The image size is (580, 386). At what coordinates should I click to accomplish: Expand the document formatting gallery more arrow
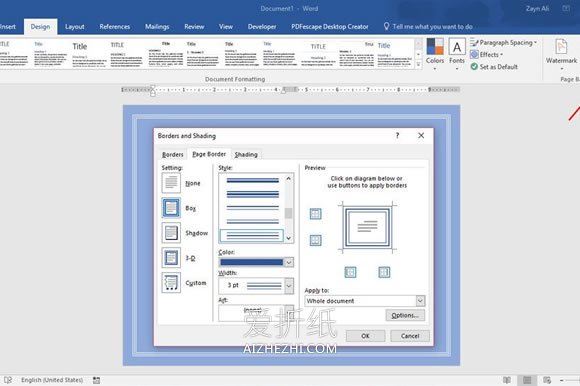[418, 65]
